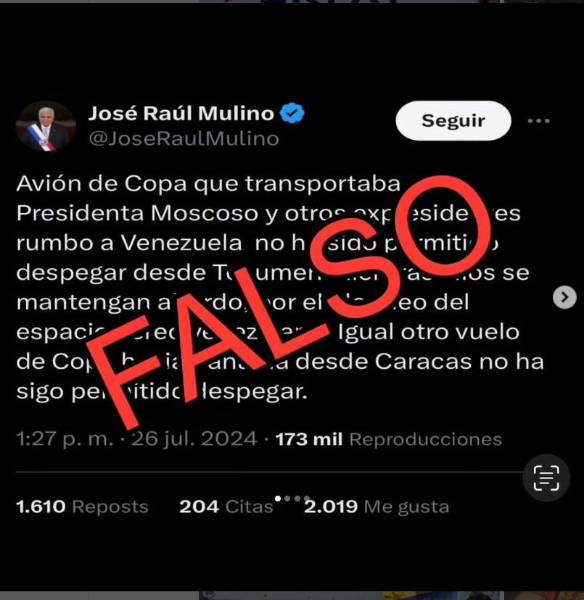
Task: Click the date 26 jul. 2024
Action: click(194, 439)
